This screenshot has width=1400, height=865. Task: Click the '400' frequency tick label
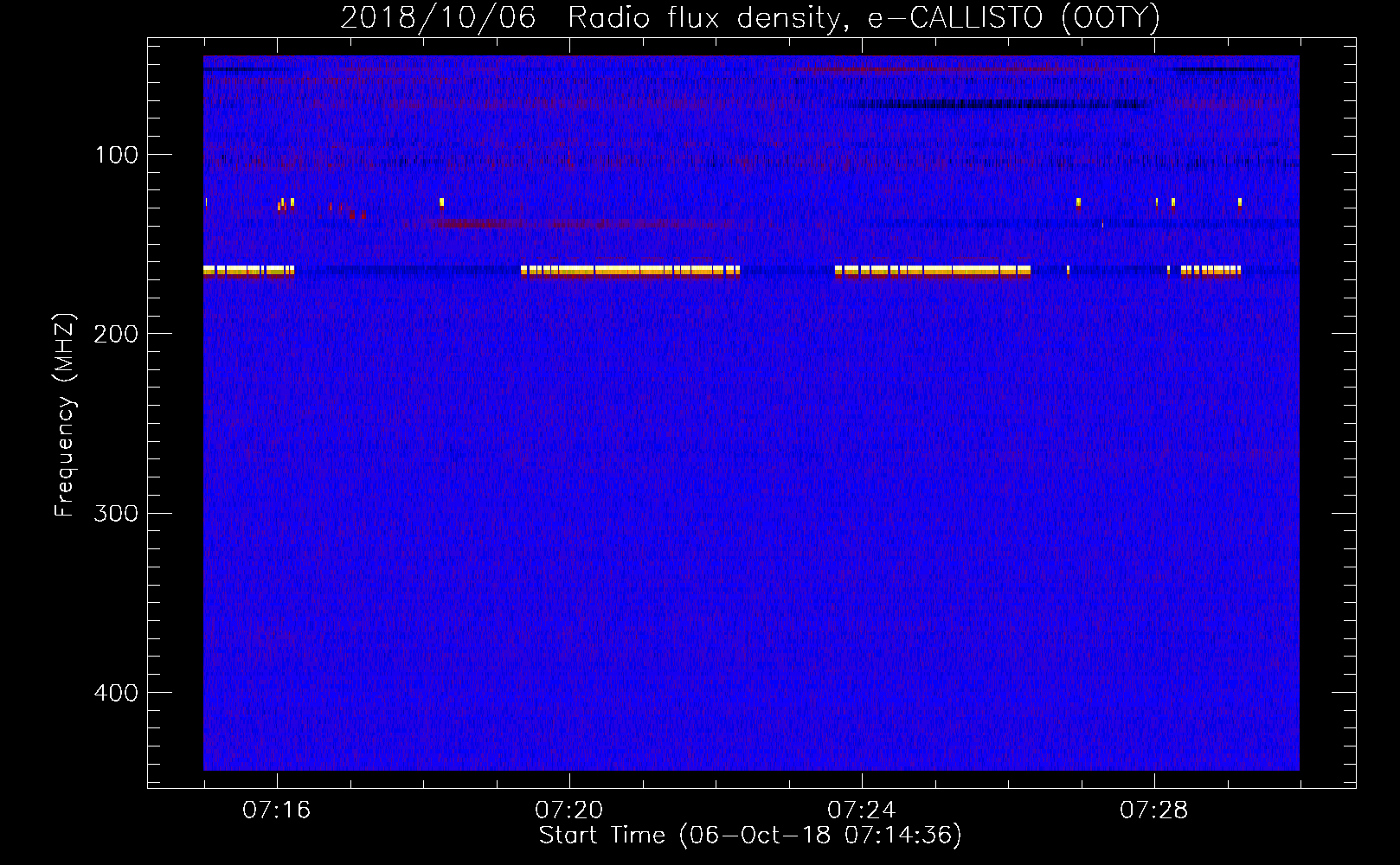tap(115, 693)
